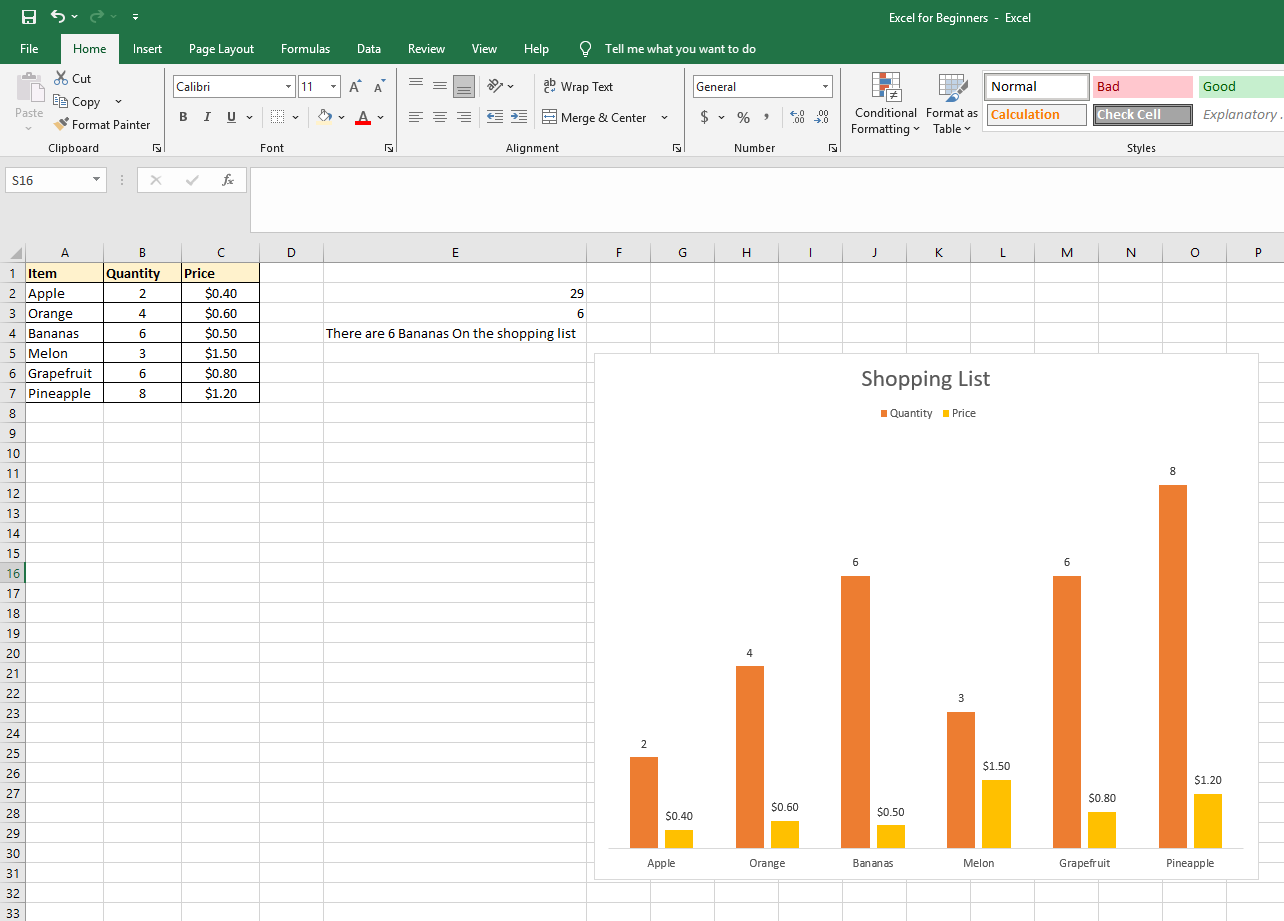The width and height of the screenshot is (1284, 921).
Task: Open the Font Color dropdown arrow
Action: tap(380, 117)
